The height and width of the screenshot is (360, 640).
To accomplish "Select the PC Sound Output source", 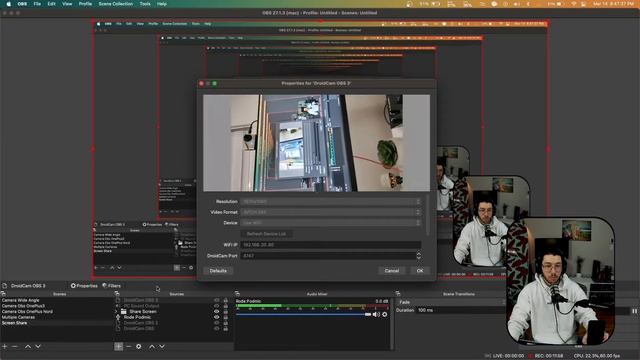I will click(141, 306).
